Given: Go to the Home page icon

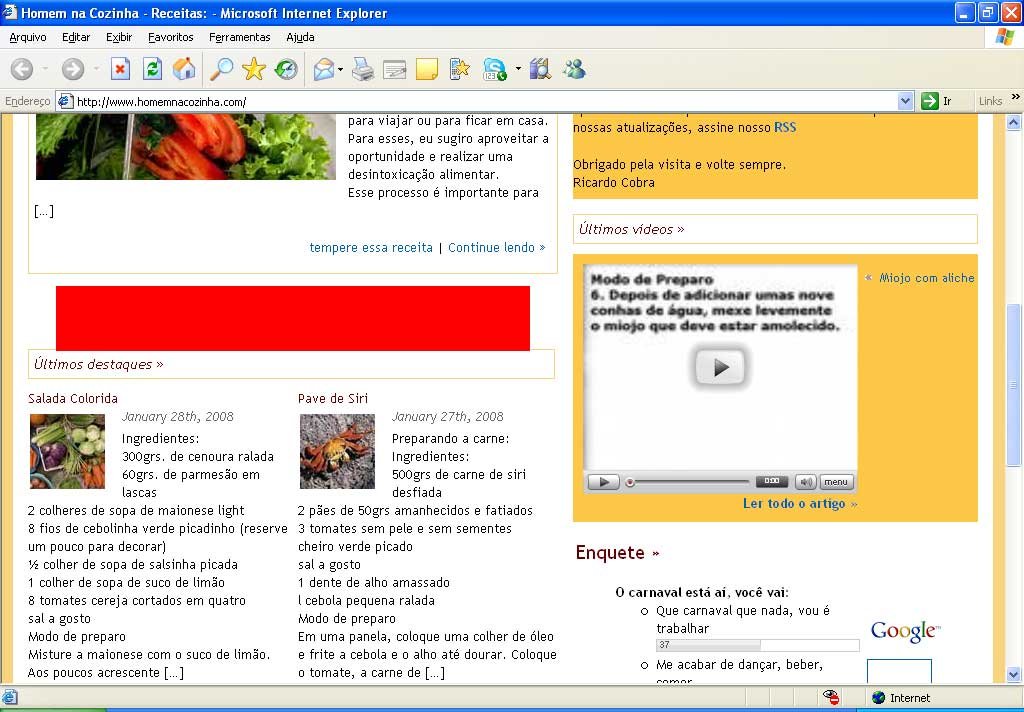Looking at the screenshot, I should [x=184, y=69].
